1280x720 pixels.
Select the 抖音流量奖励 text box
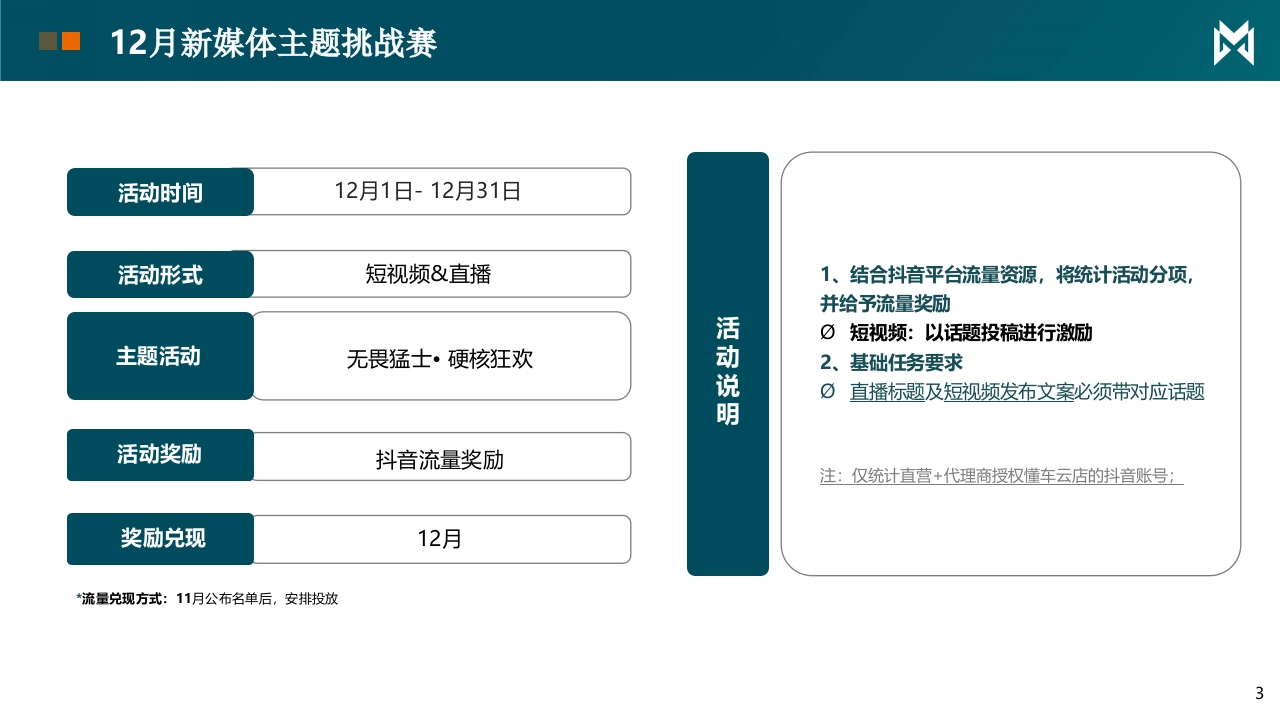[440, 458]
